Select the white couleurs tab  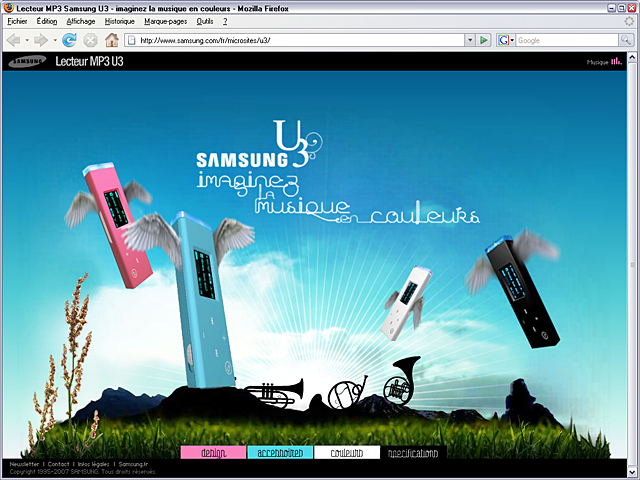click(347, 453)
